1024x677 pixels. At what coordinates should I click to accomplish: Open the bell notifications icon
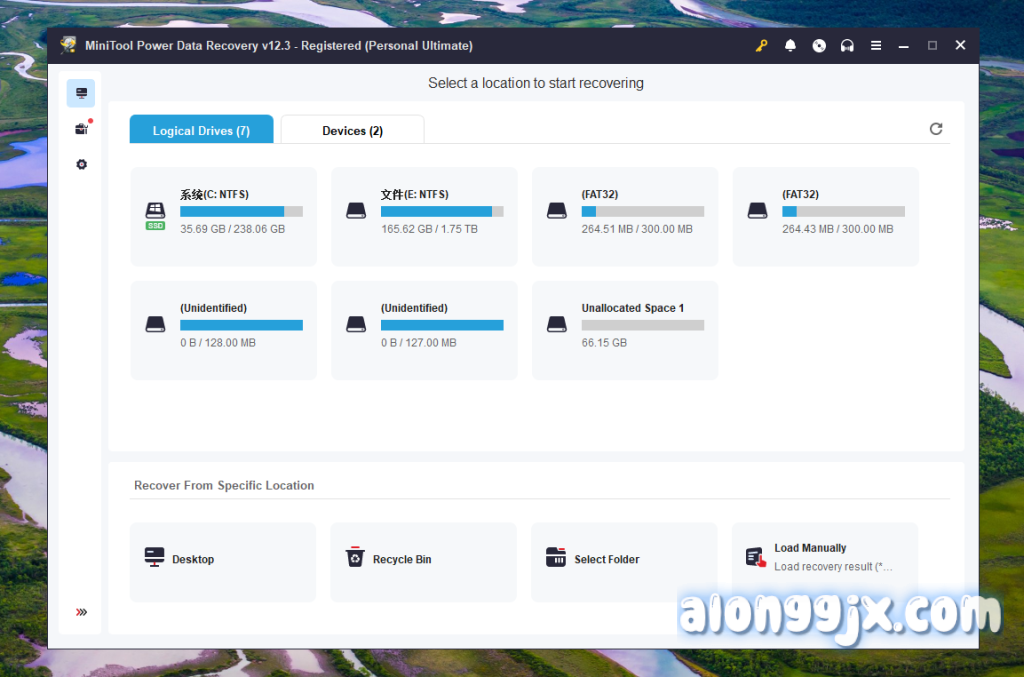[x=790, y=46]
